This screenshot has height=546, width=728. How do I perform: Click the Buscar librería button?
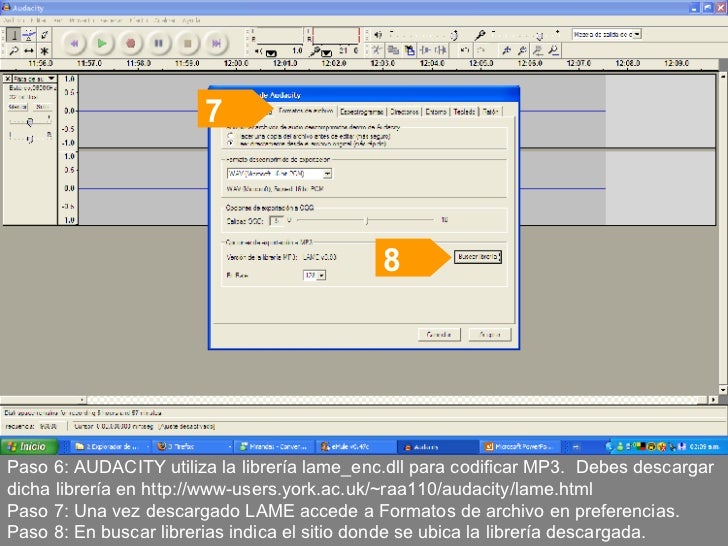click(x=478, y=256)
